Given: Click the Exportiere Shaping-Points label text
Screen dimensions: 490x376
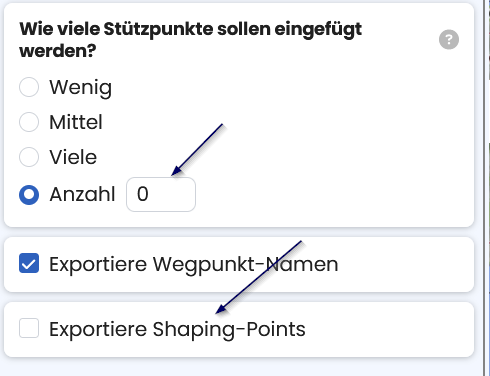Looking at the screenshot, I should [x=177, y=330].
